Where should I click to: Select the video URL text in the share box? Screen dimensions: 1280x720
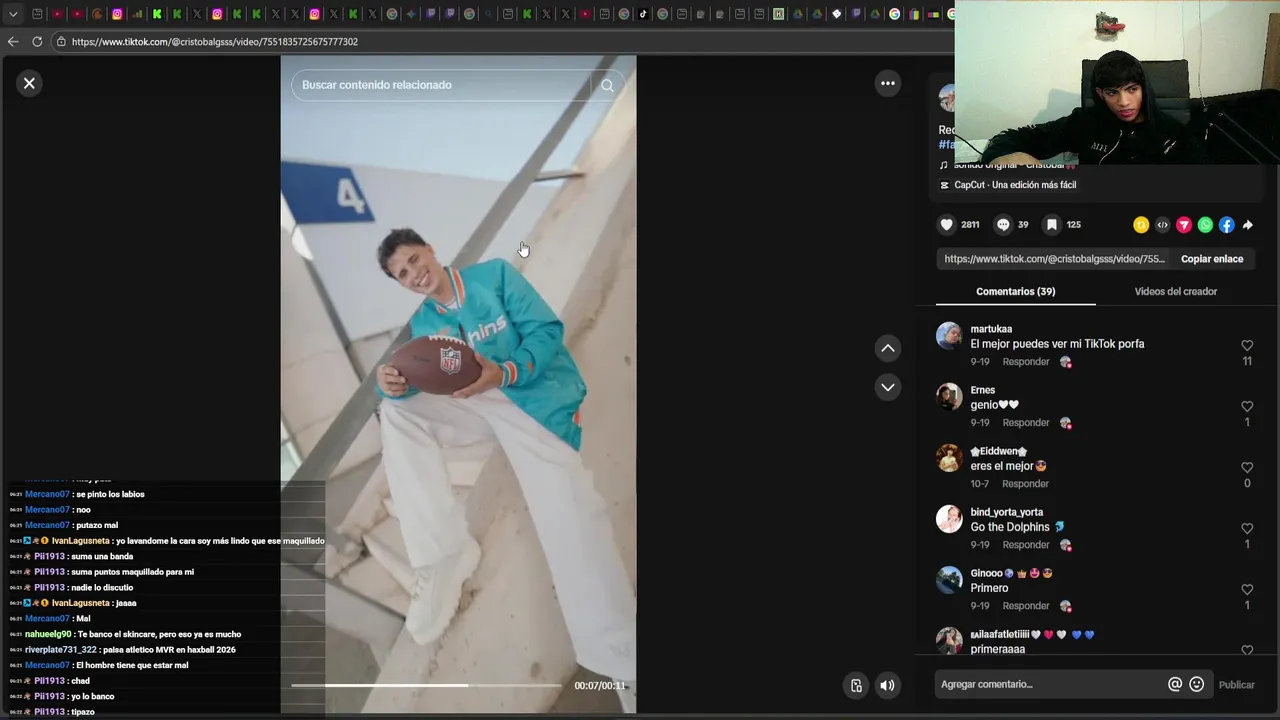tap(1054, 259)
